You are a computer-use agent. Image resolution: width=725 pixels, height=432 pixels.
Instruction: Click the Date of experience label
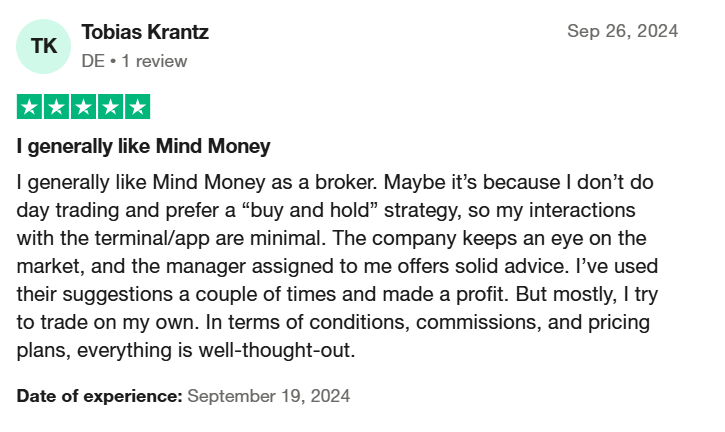click(x=99, y=396)
